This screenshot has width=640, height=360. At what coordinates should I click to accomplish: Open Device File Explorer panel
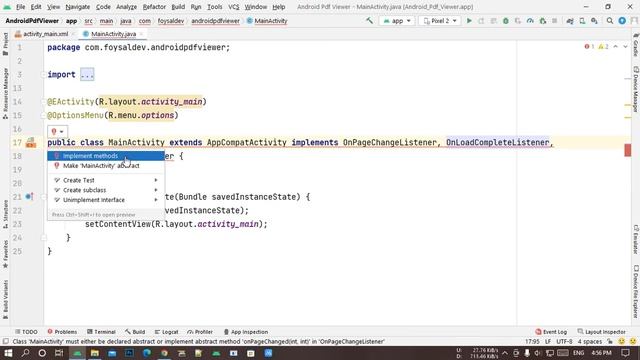[x=636, y=291]
